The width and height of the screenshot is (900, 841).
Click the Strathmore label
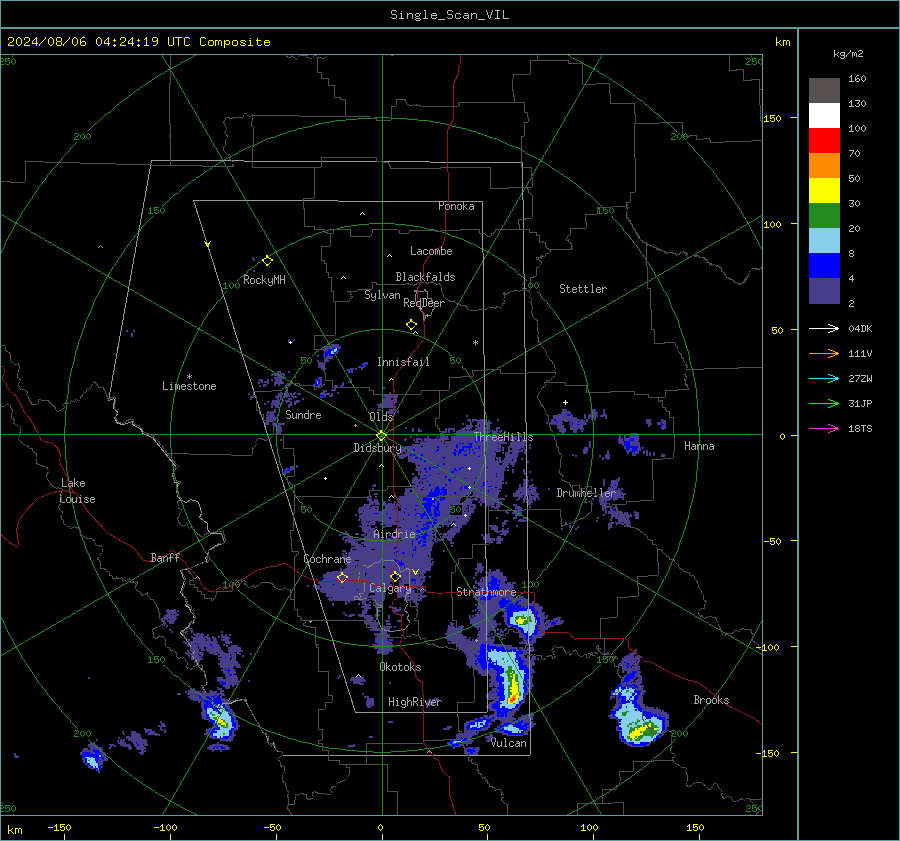tap(486, 592)
